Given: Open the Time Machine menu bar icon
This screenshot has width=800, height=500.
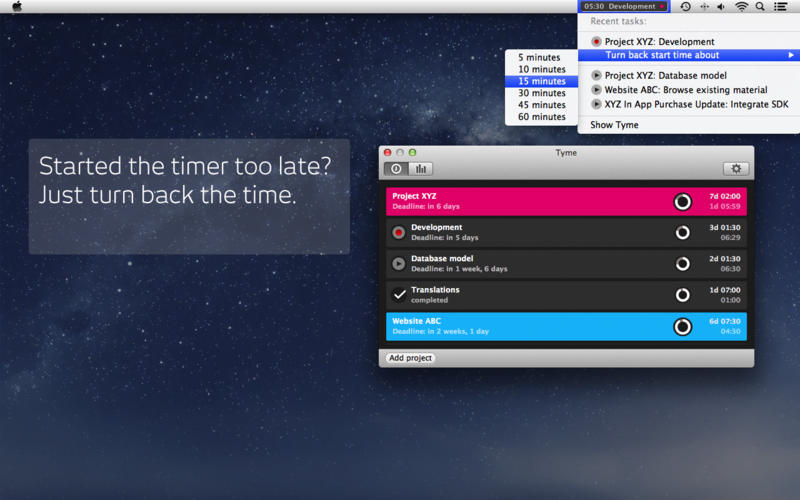Looking at the screenshot, I should coord(685,6).
